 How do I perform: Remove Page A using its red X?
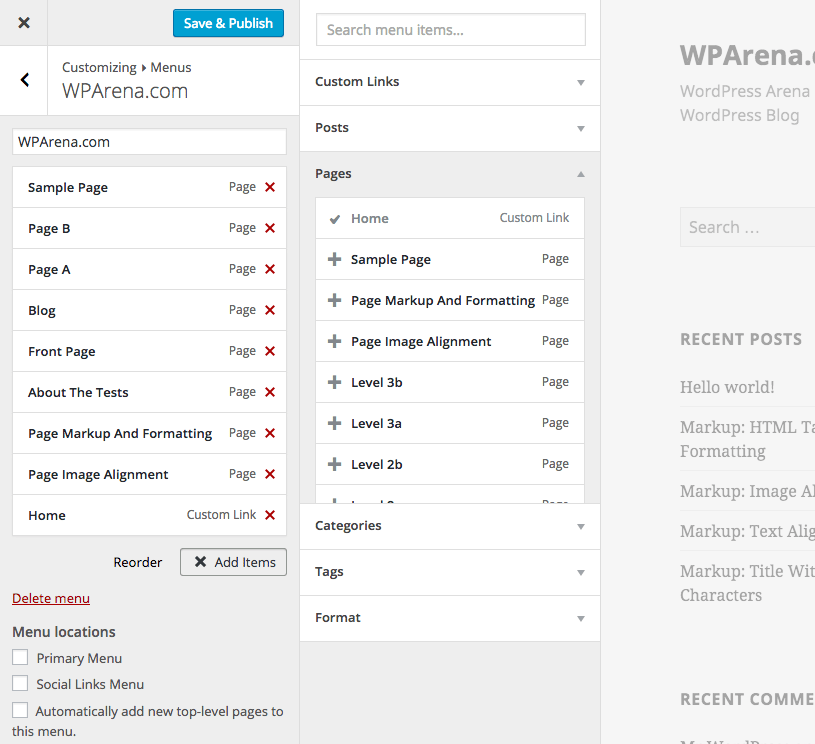tap(270, 269)
